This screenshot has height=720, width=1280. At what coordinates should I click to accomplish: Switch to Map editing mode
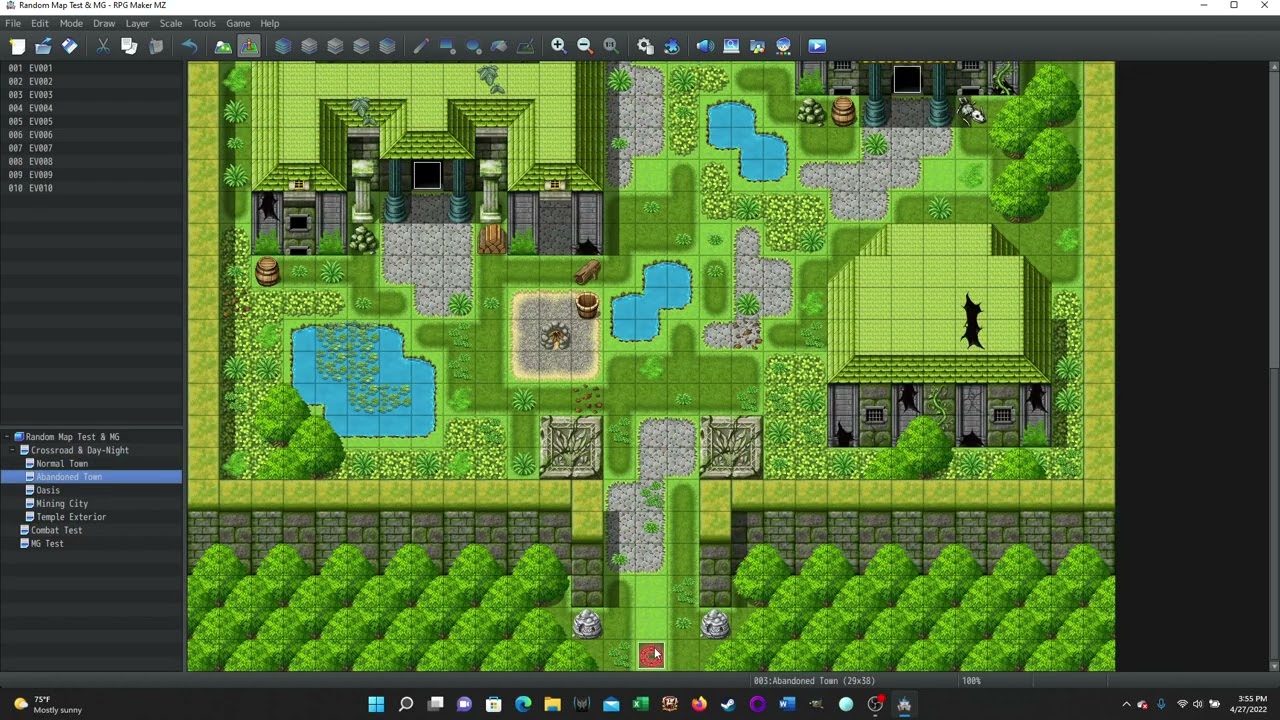(223, 46)
